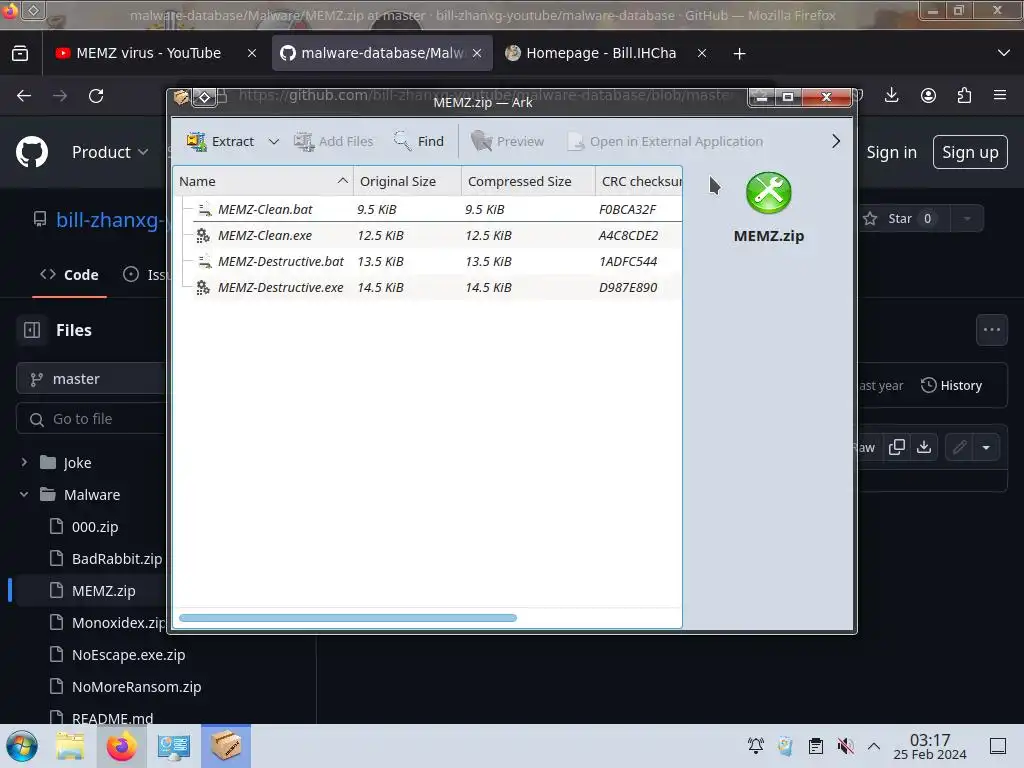Switch to Homepage Bill.IHCha tab
The width and height of the screenshot is (1024, 768).
[x=601, y=53]
